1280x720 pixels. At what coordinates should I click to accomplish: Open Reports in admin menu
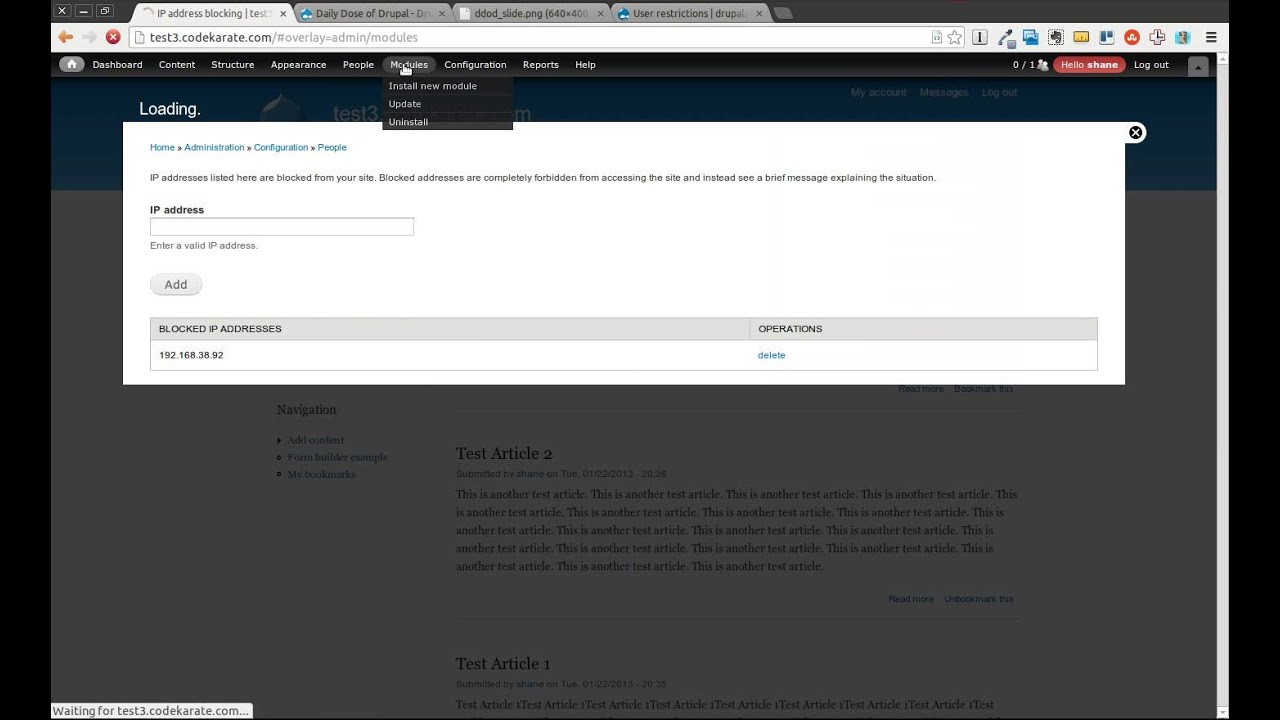(x=541, y=65)
